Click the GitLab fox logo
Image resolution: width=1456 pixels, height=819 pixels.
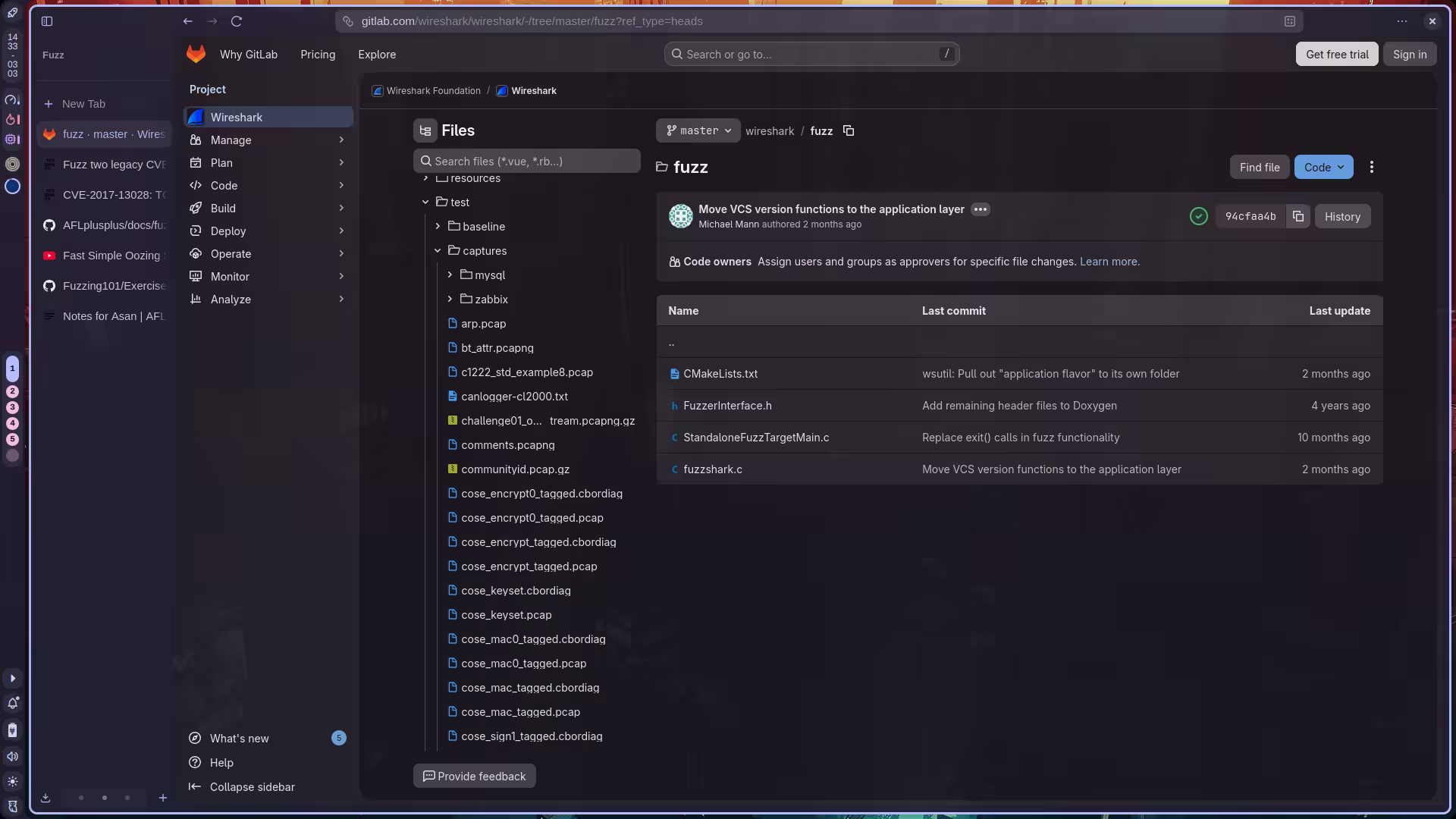pyautogui.click(x=196, y=54)
